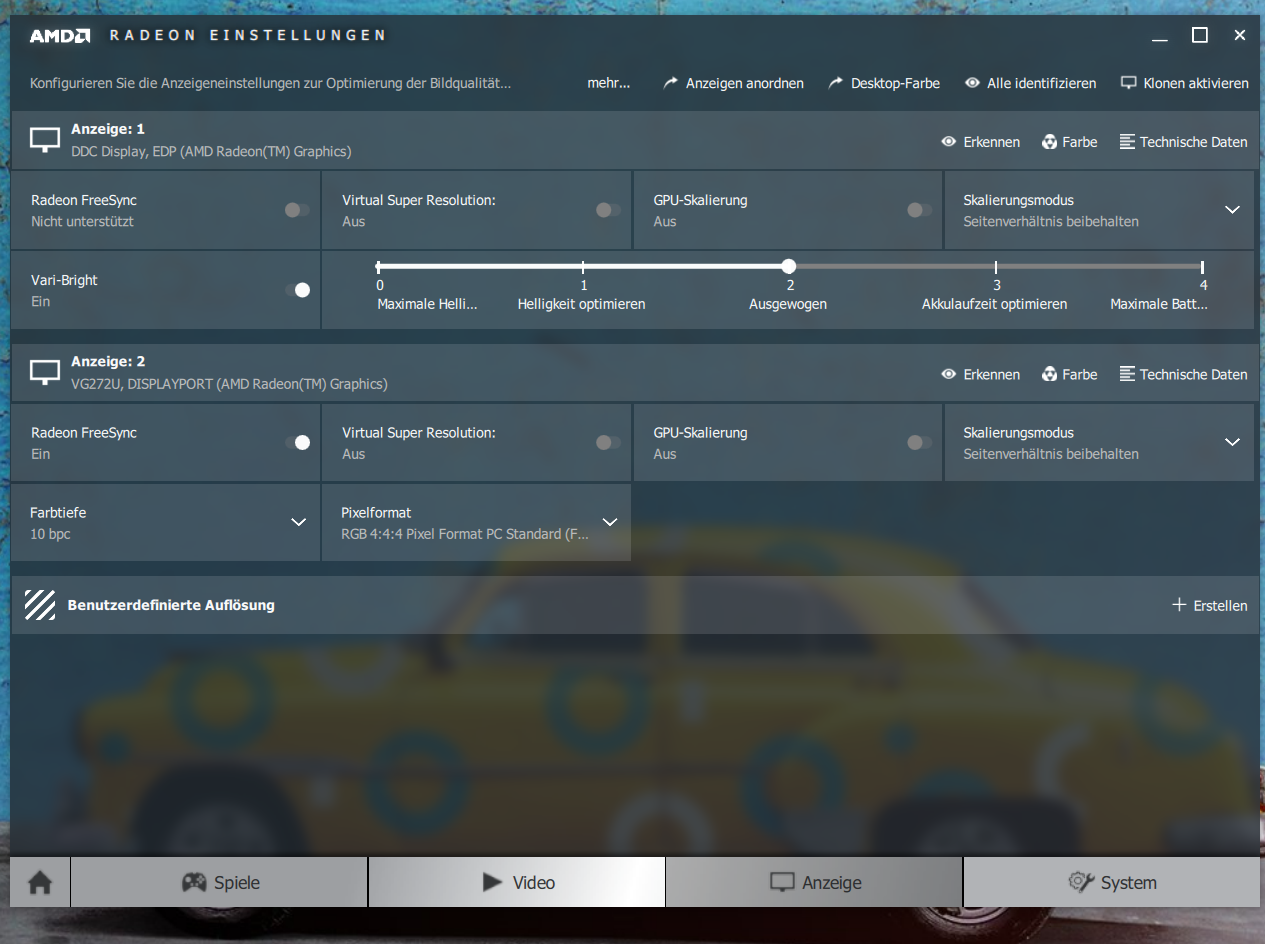Set Vari-Bright slider to 4 Maximale Batterie
Image resolution: width=1268 pixels, height=944 pixels.
point(1202,266)
